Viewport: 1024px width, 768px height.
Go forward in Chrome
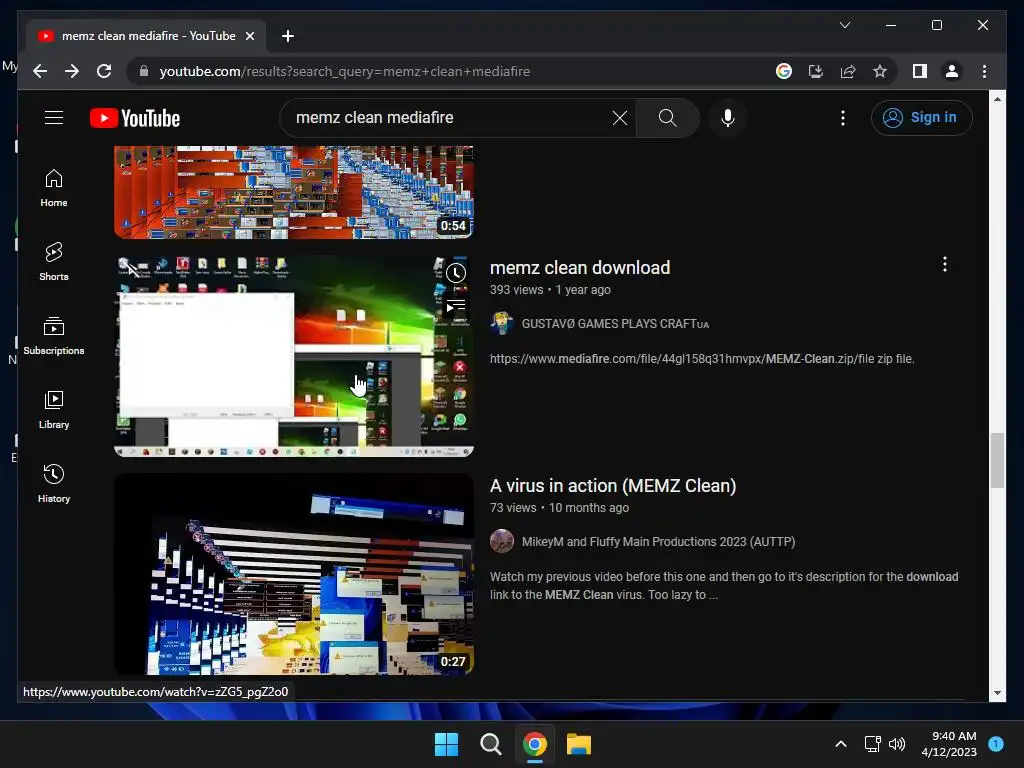click(72, 71)
